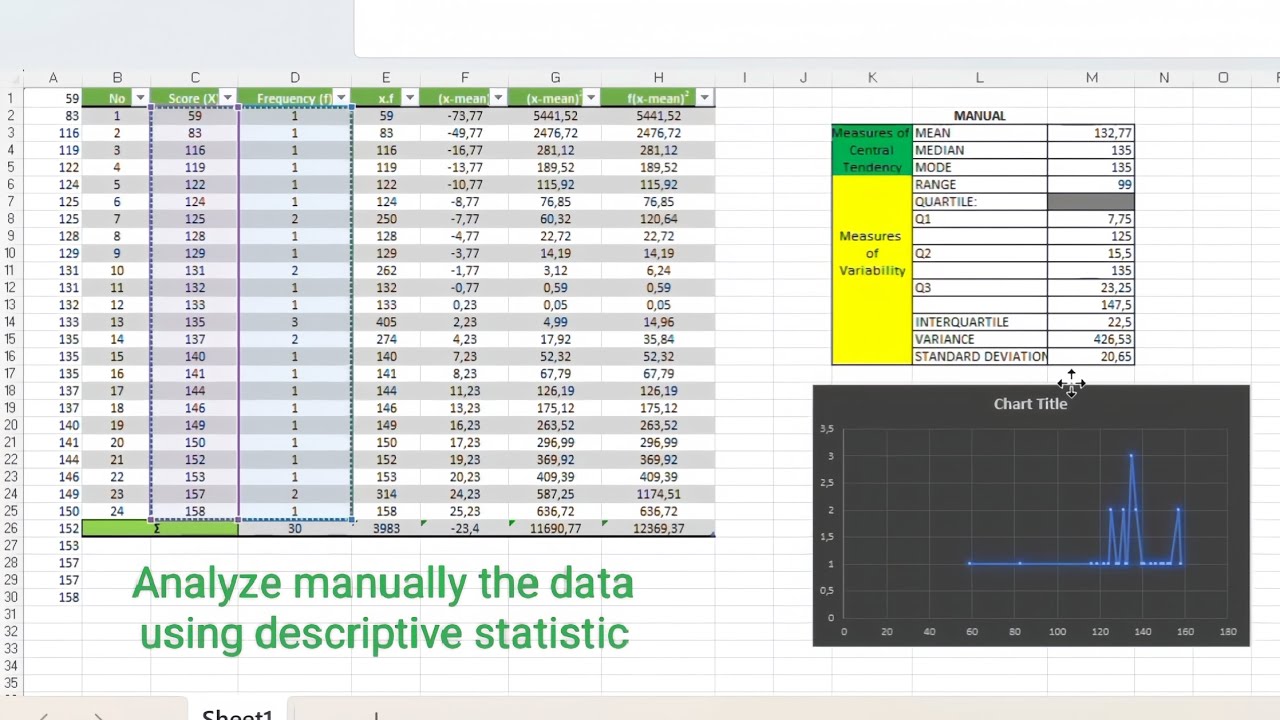Open the (x-mean) filter dropdown in column F
The image size is (1280, 720).
498,98
